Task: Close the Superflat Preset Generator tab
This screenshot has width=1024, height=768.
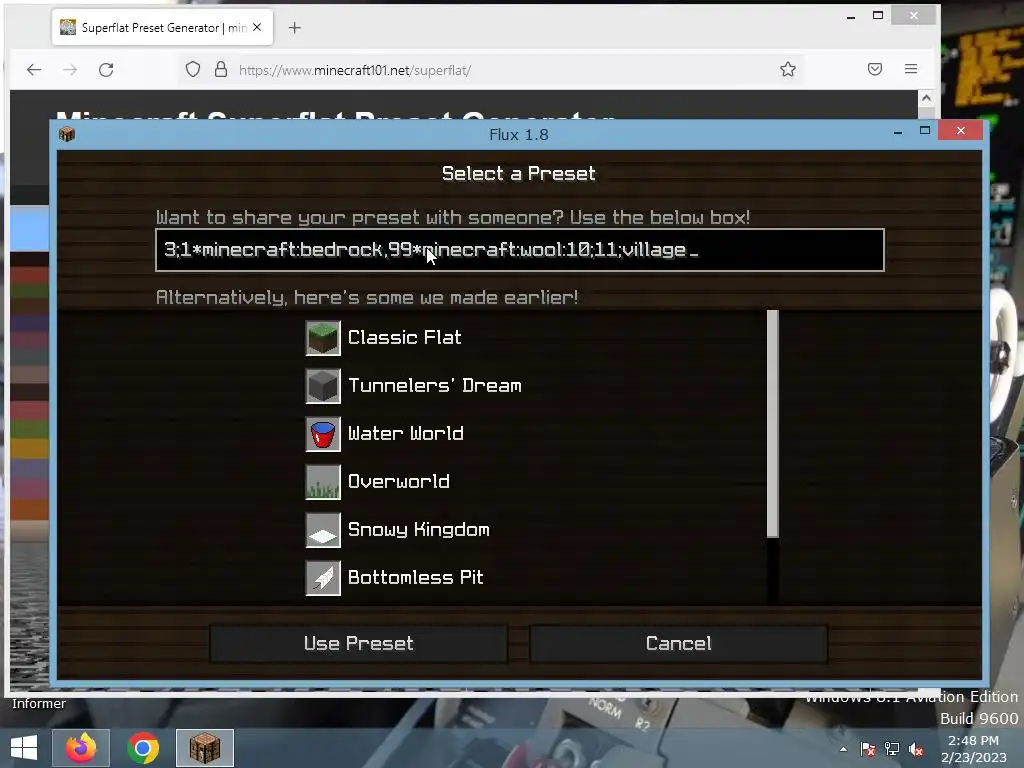Action: (257, 27)
